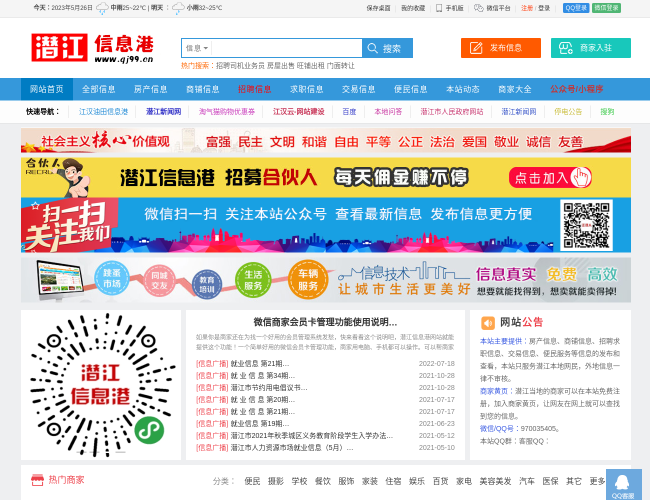Filter merchants by 美容美发 category

495,481
